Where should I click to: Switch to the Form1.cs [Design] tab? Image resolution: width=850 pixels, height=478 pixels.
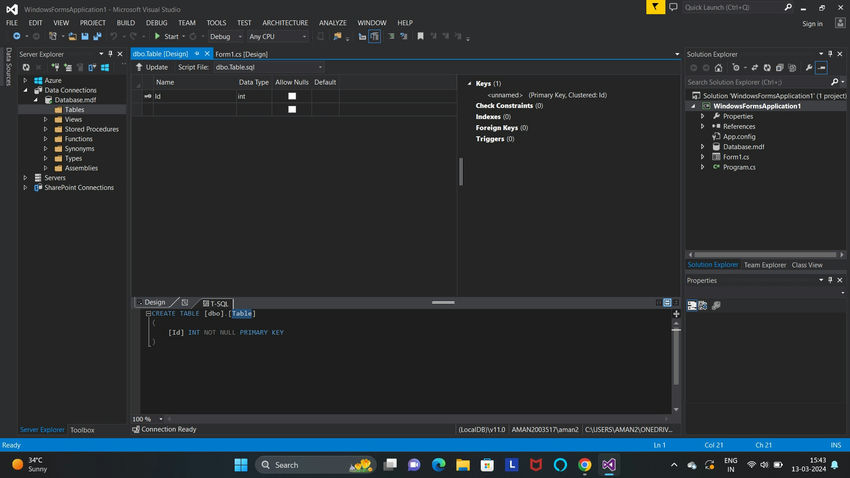point(242,54)
